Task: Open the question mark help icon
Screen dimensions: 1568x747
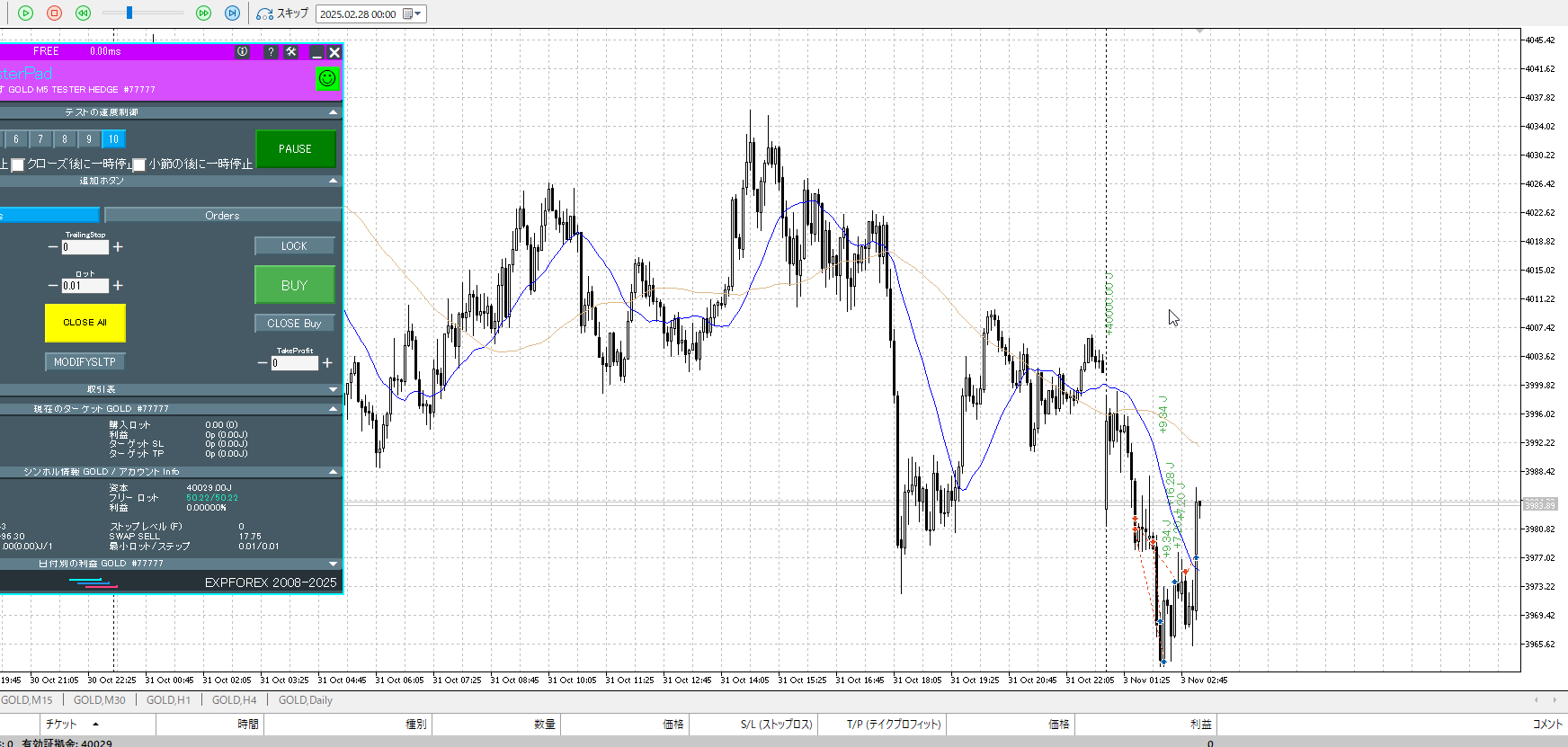Action: (x=271, y=52)
